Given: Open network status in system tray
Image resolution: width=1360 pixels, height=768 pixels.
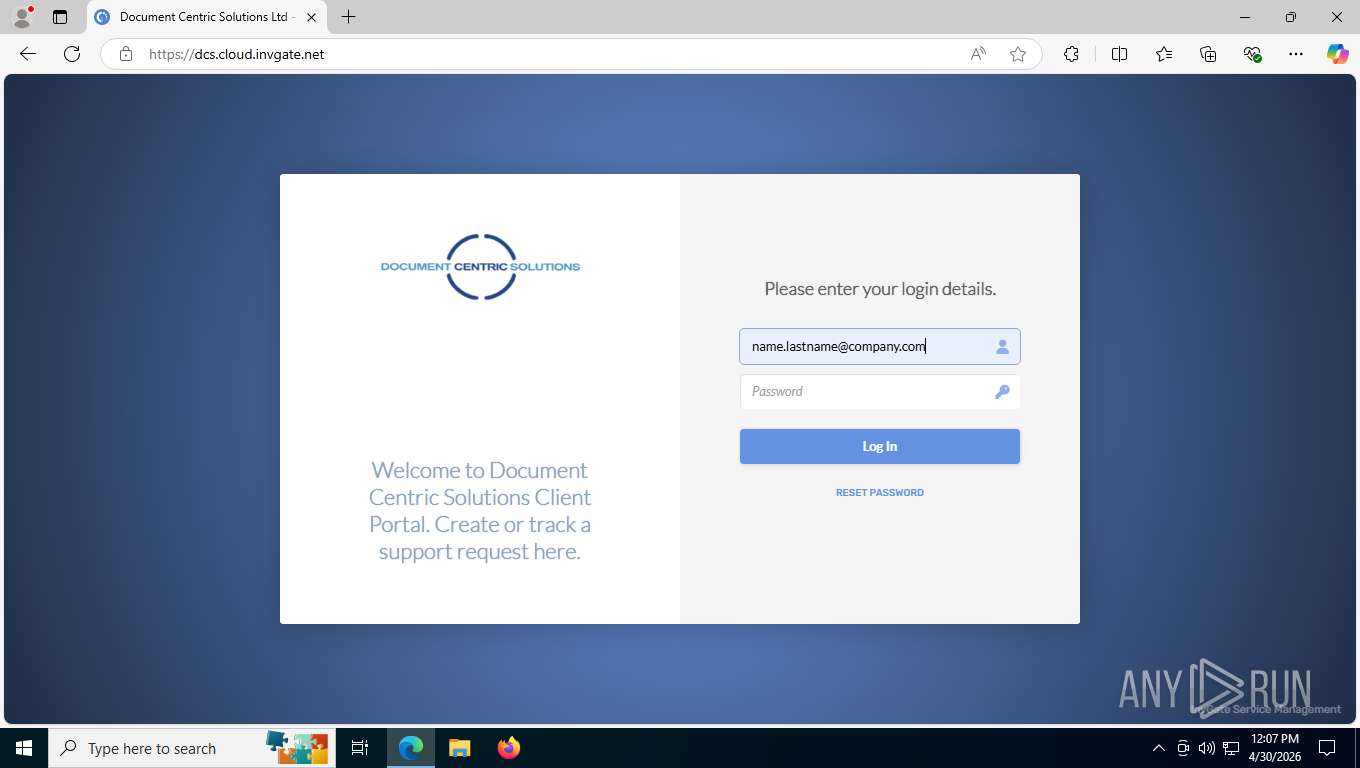Looking at the screenshot, I should click(1231, 748).
